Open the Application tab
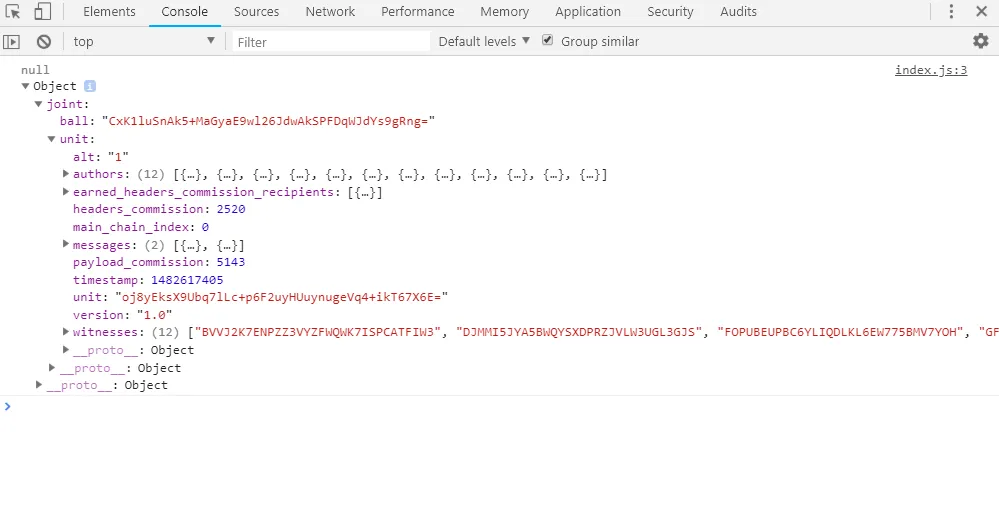The height and width of the screenshot is (509, 999). point(588,11)
